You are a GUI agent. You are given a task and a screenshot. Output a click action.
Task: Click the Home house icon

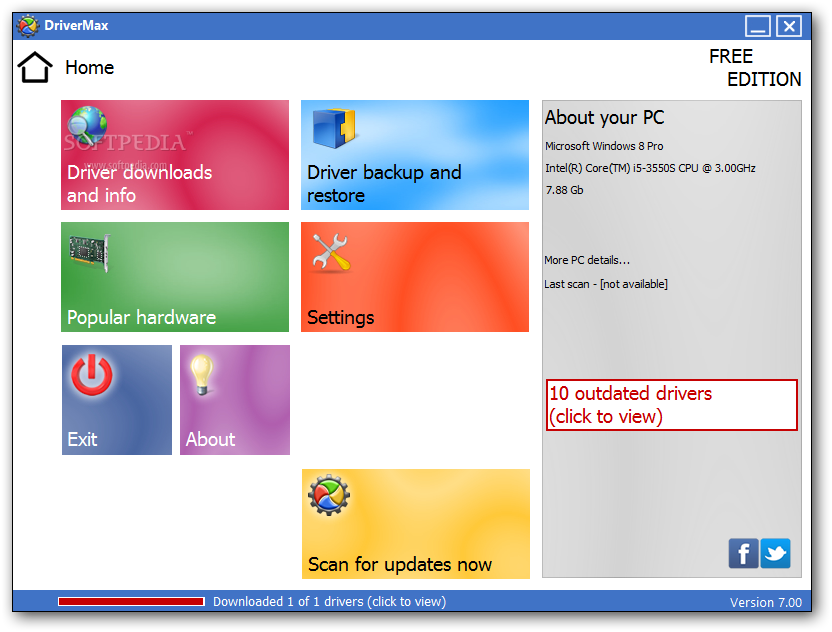coord(35,67)
